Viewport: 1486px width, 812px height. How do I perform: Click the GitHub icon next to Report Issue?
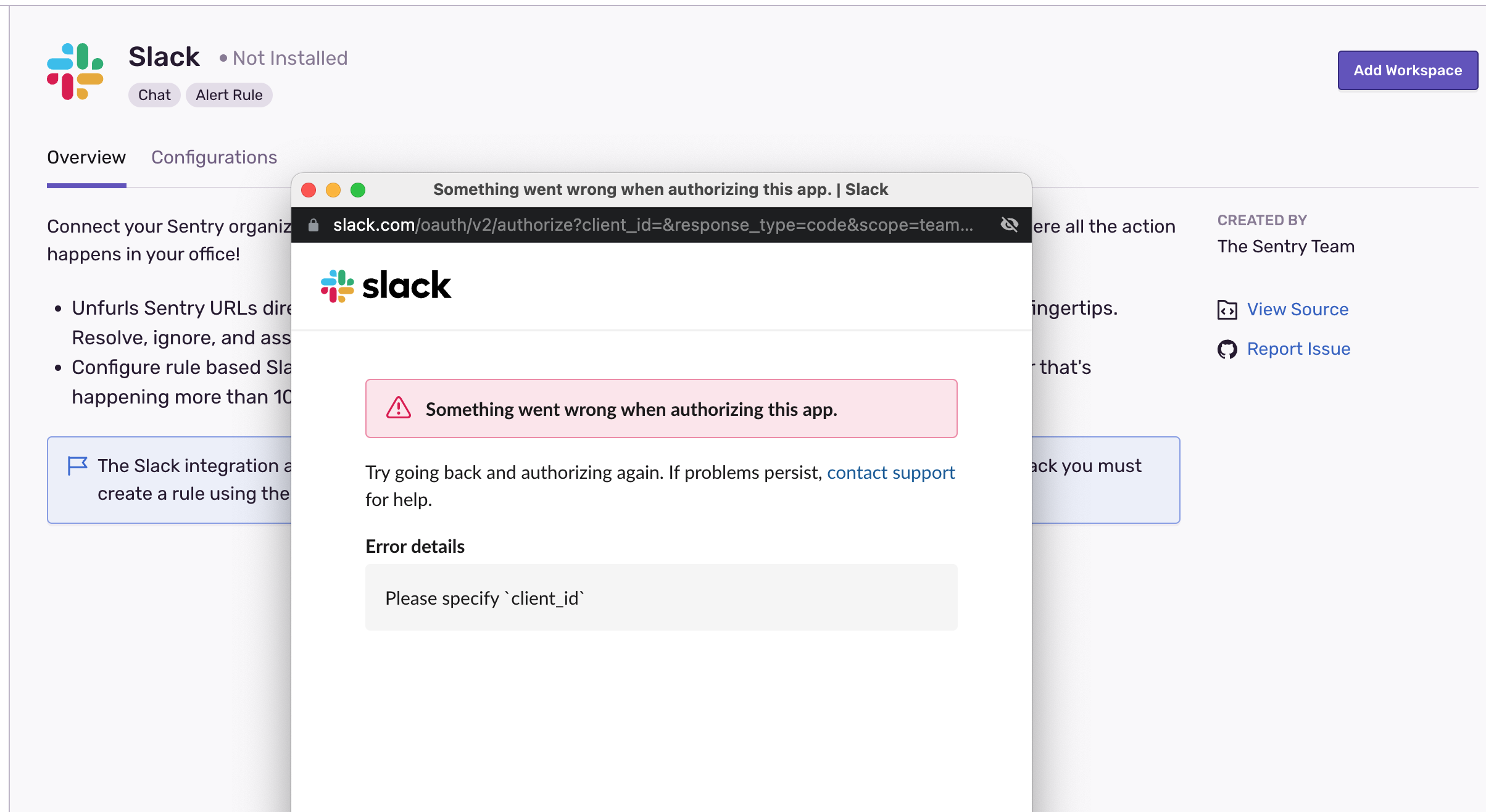(x=1228, y=349)
